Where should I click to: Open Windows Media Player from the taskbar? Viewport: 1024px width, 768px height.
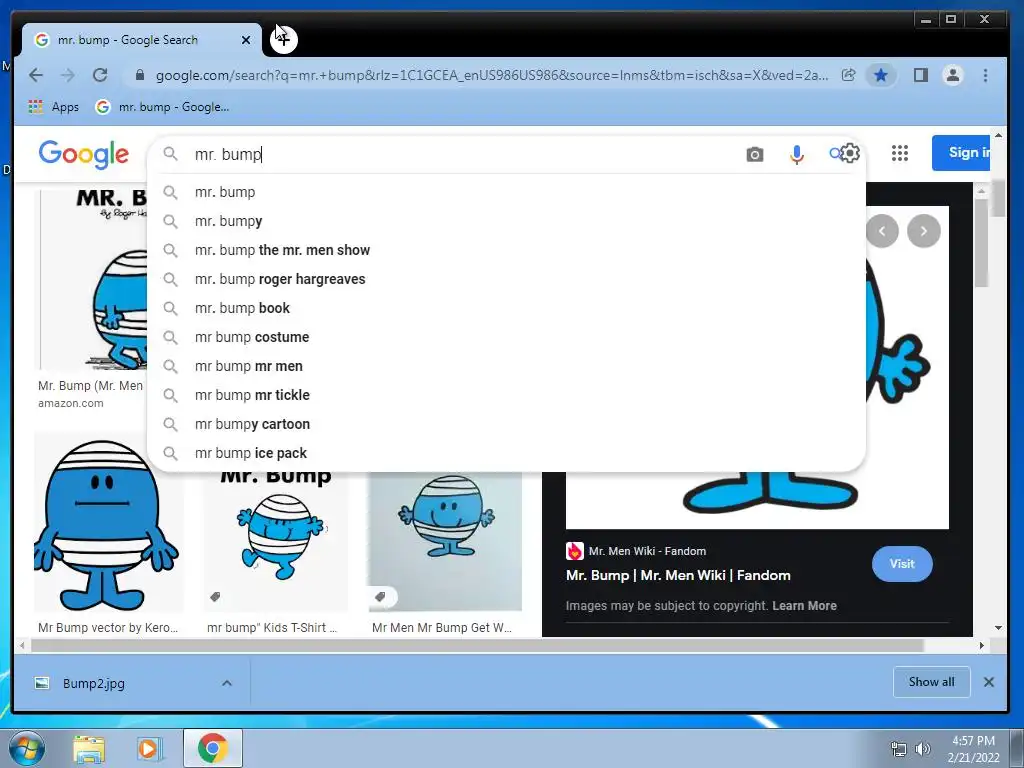(148, 749)
